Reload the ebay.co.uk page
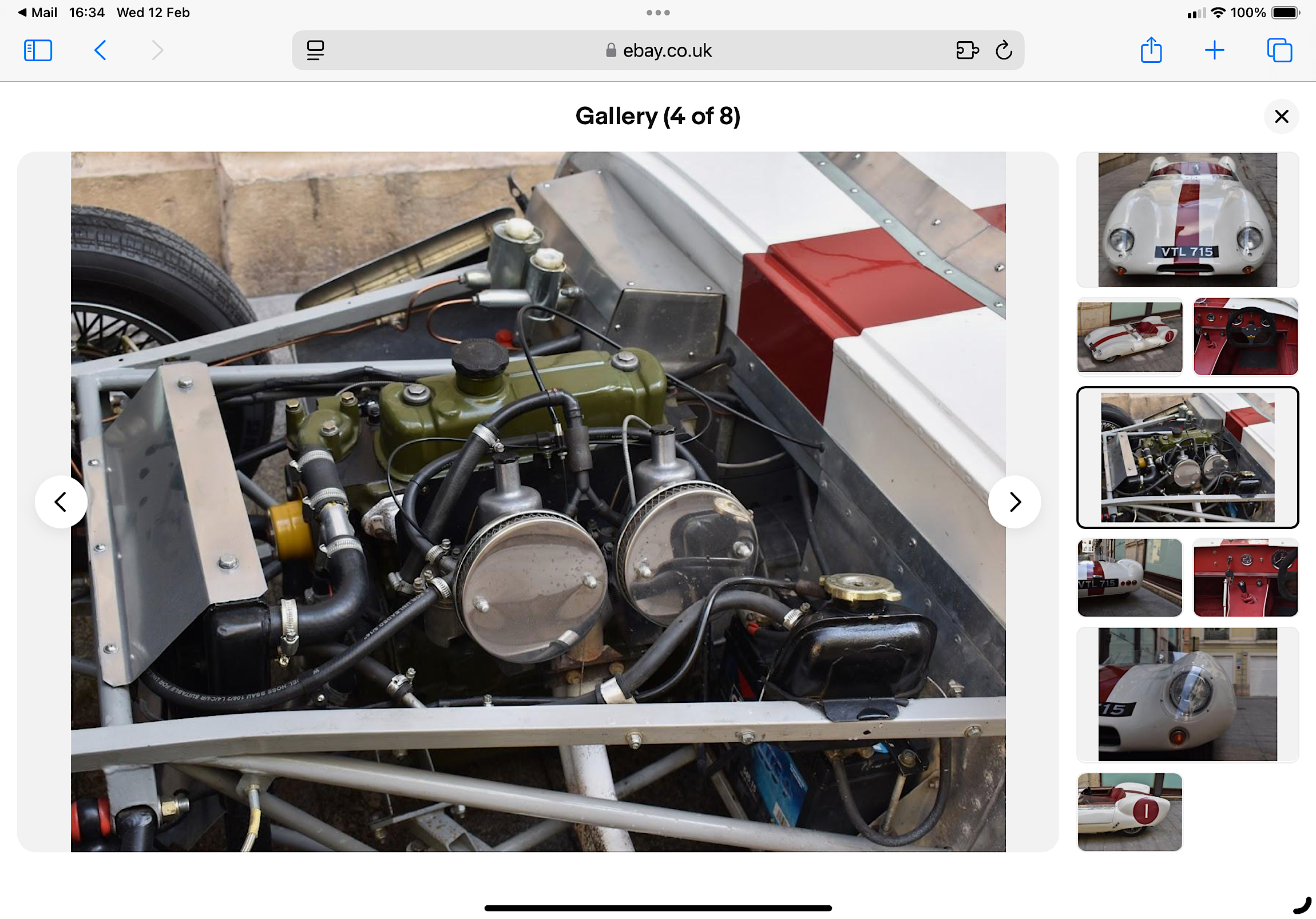 pos(1004,50)
